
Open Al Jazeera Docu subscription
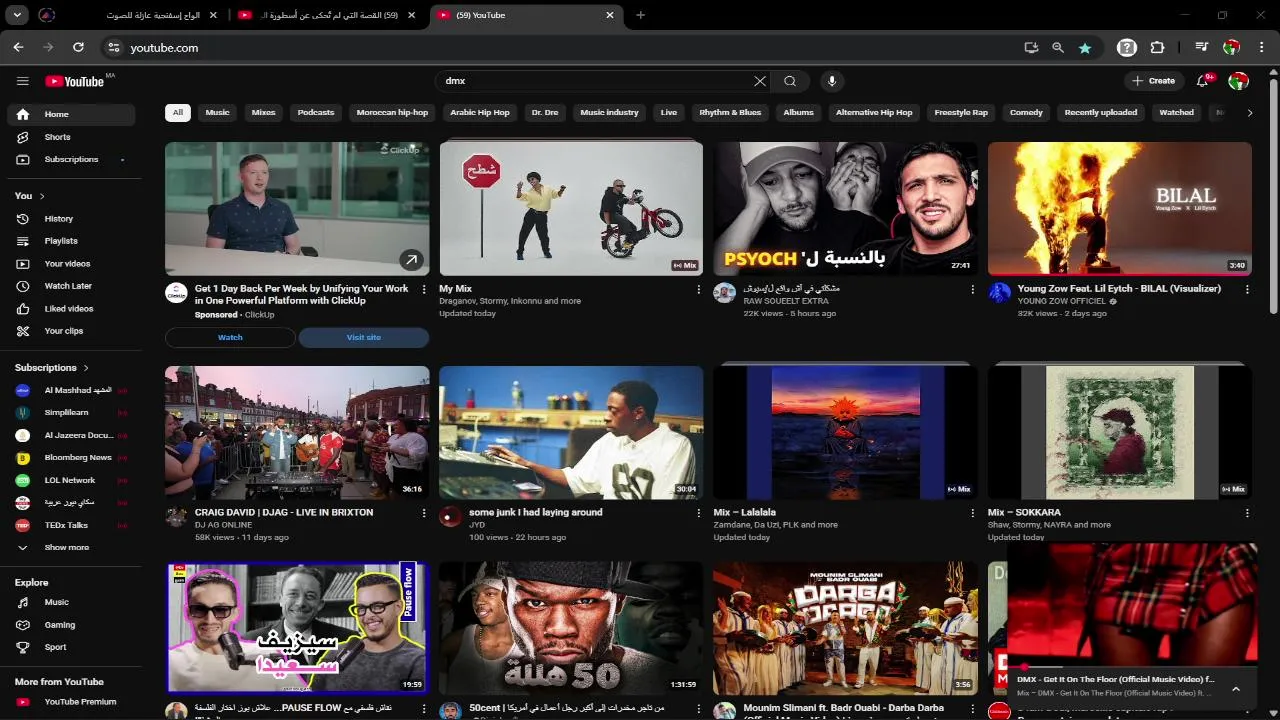click(x=70, y=435)
